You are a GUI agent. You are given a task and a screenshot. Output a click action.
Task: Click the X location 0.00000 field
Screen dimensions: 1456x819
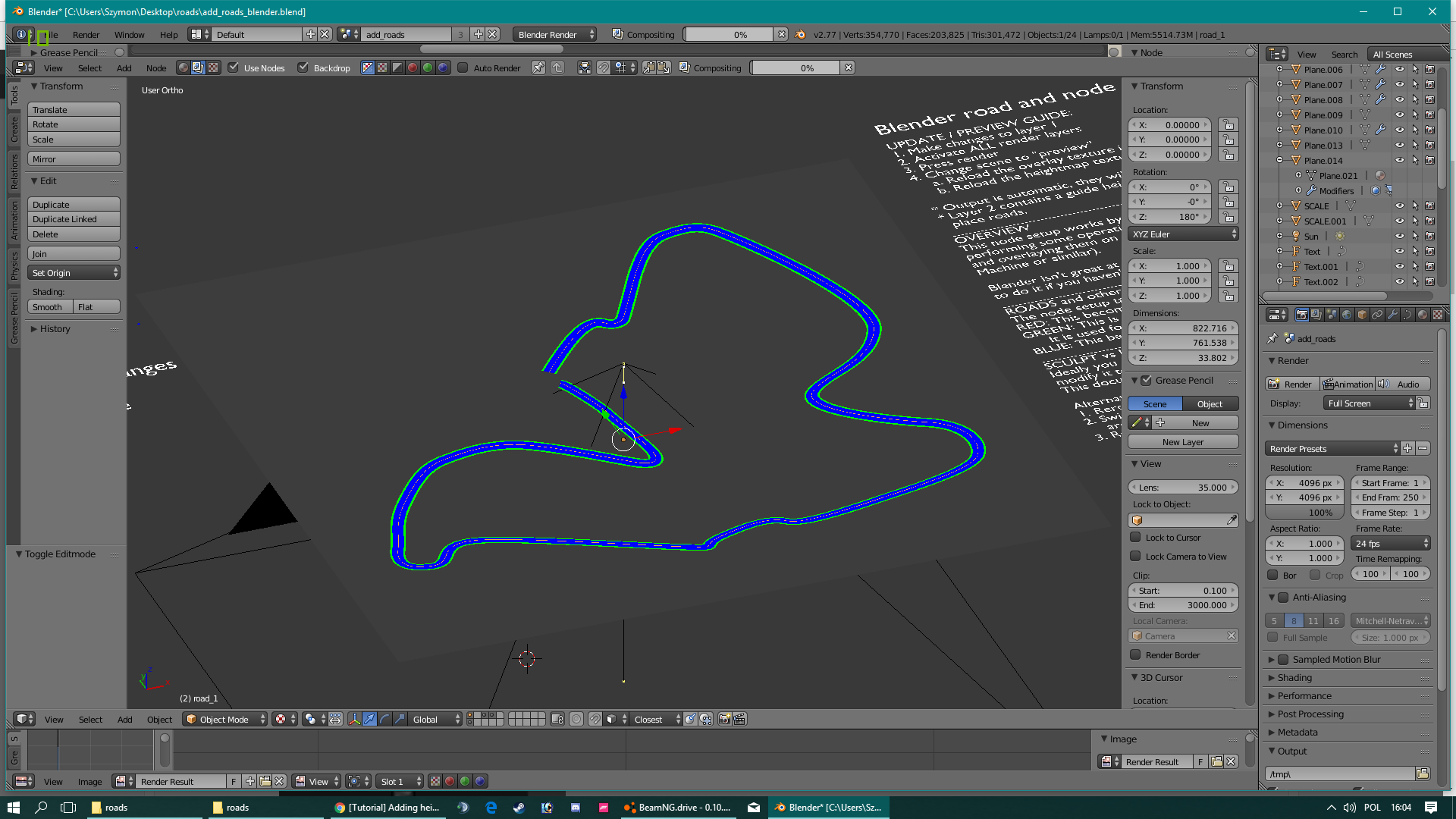click(x=1171, y=124)
